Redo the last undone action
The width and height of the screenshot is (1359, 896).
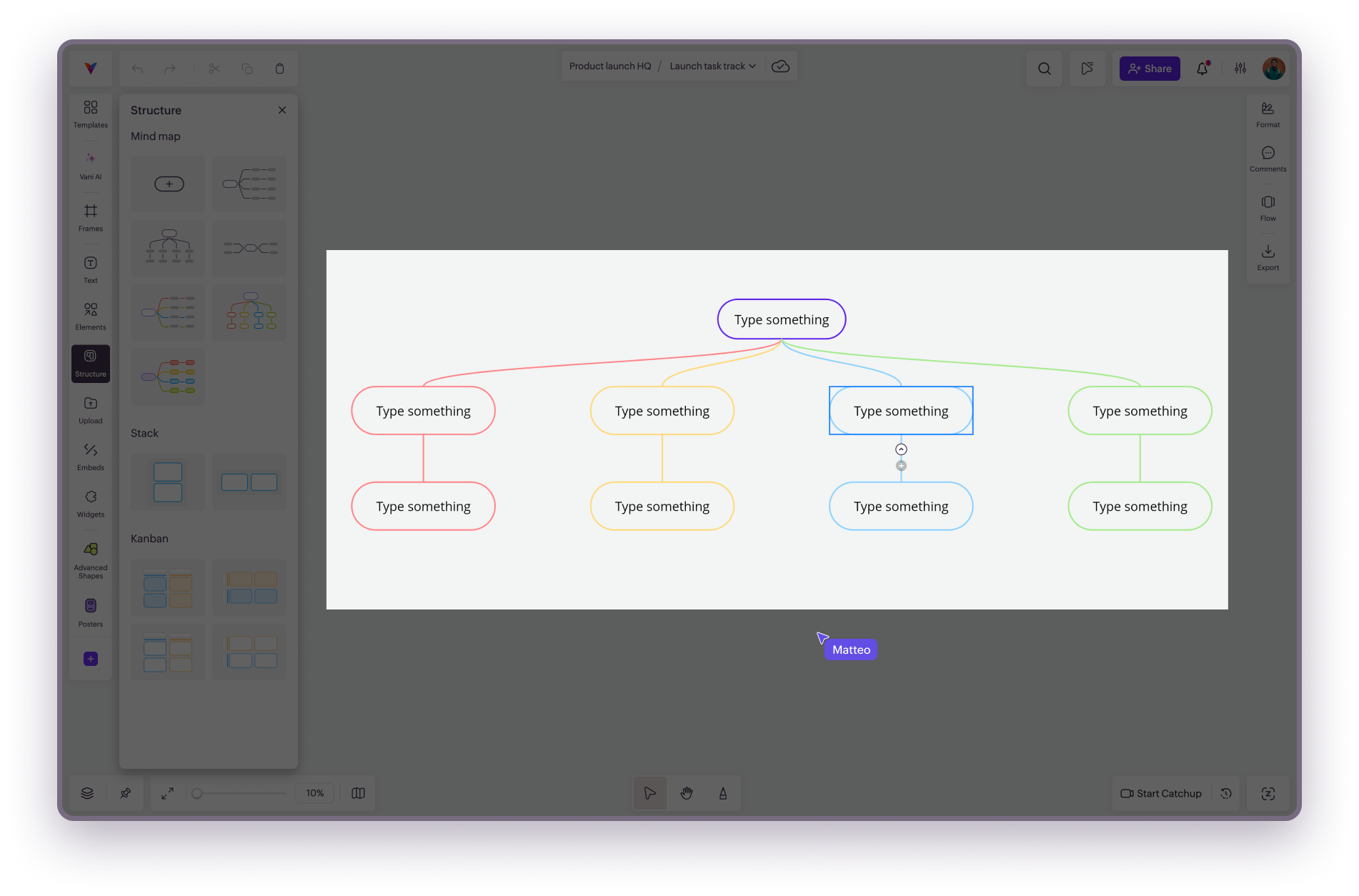pos(169,69)
